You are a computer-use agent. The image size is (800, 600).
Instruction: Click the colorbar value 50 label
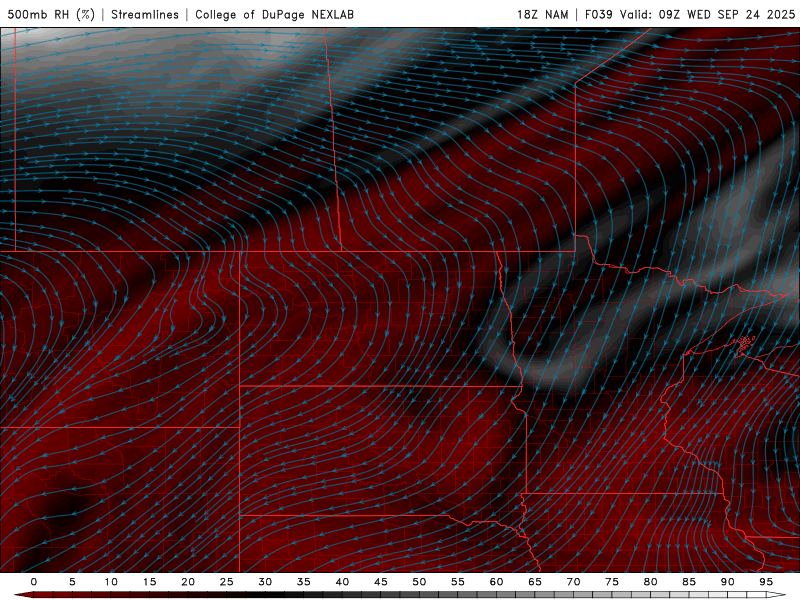[419, 582]
